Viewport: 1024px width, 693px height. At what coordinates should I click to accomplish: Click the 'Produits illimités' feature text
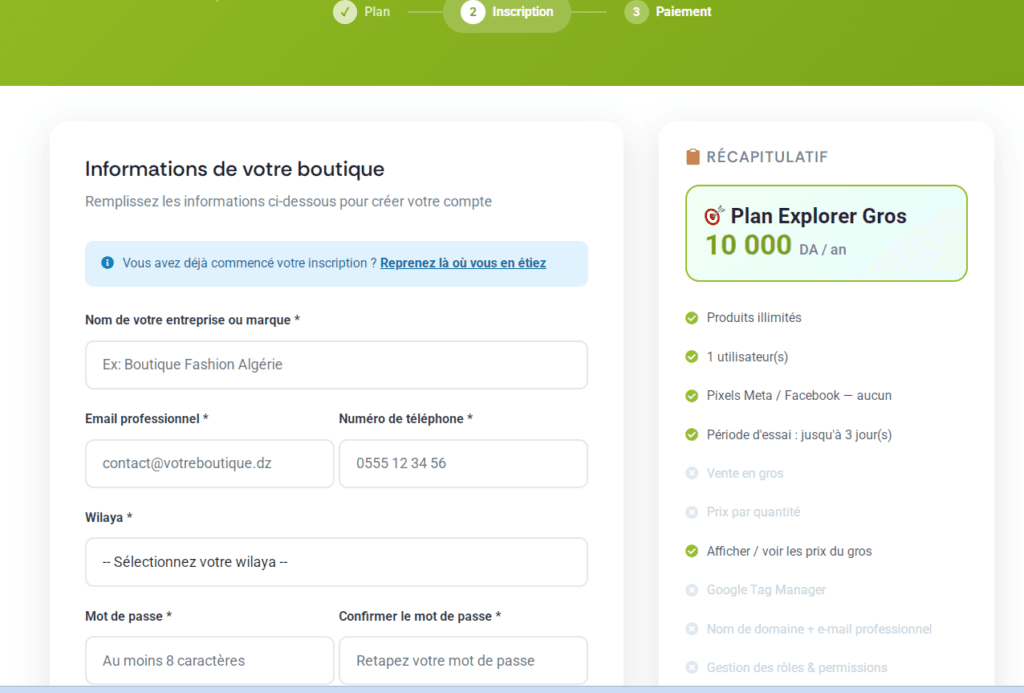[x=754, y=317]
